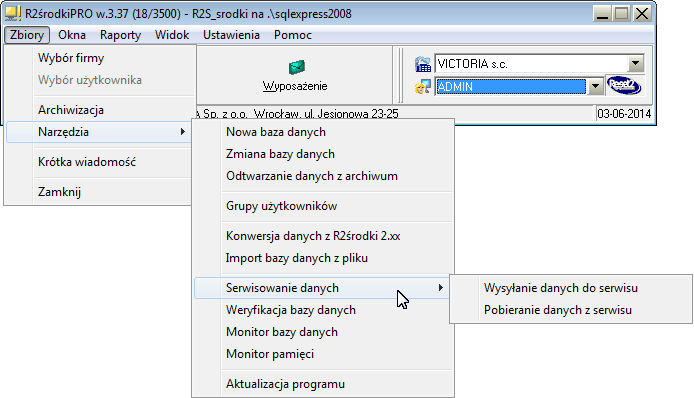Open the Narzędzia submenu arrow

click(182, 131)
